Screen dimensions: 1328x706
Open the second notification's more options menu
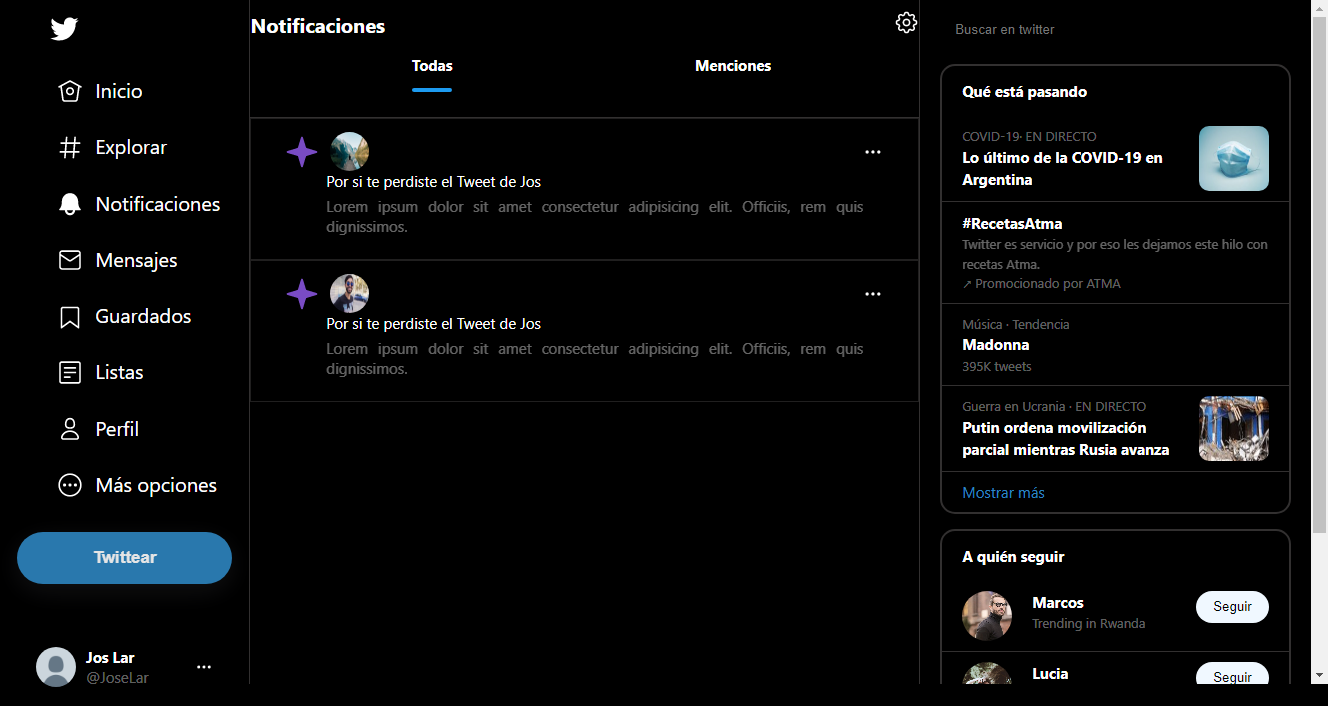[872, 293]
